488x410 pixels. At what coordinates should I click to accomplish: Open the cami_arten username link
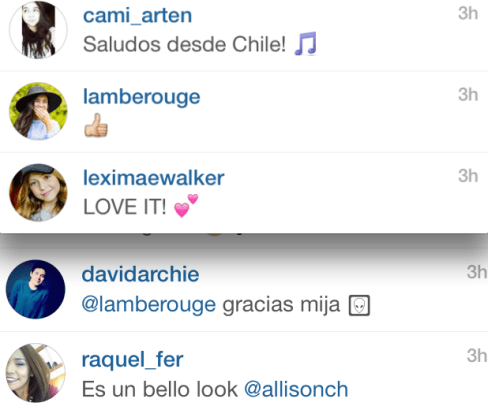(x=137, y=15)
